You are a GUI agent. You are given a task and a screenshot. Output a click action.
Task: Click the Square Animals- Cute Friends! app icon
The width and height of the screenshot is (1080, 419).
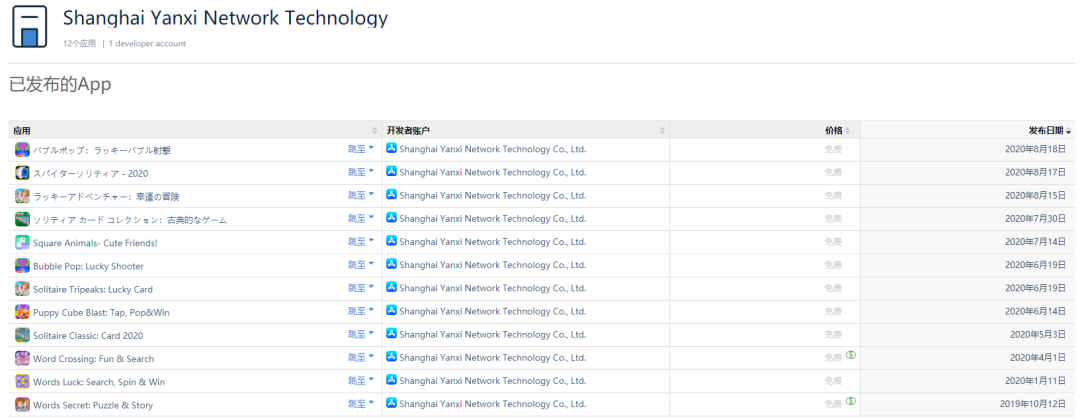[x=22, y=243]
